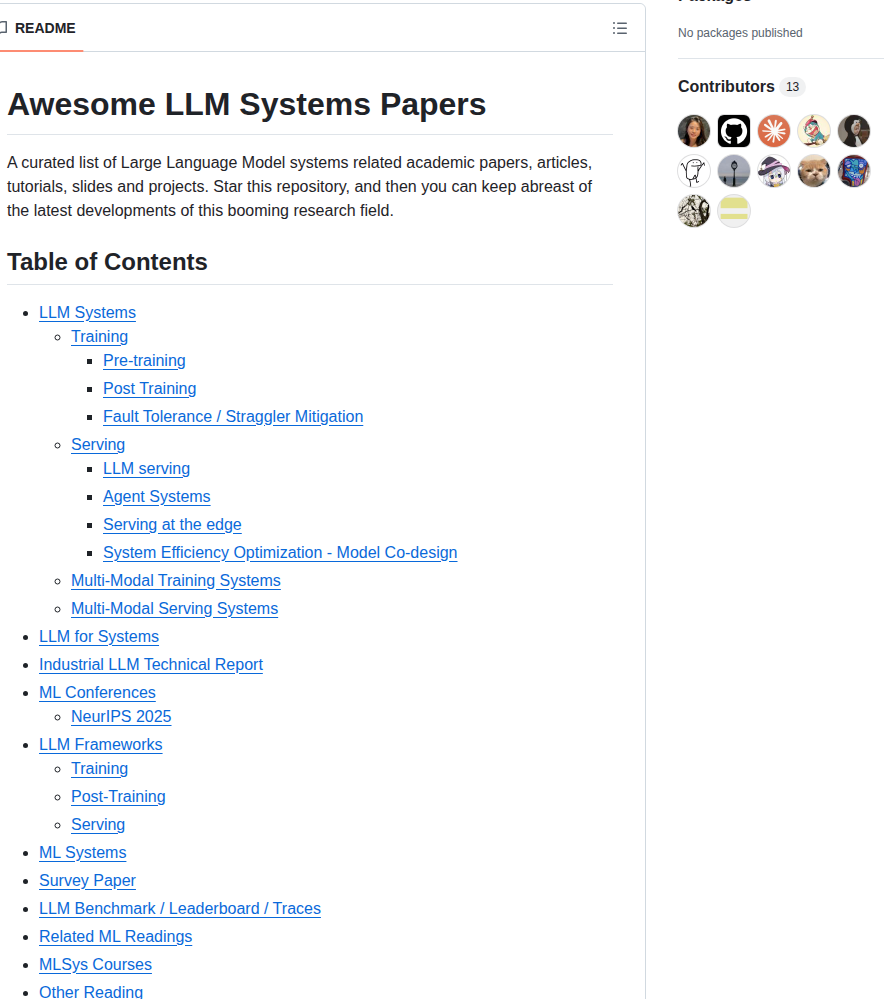Open the Post-Training frameworks link
This screenshot has width=884, height=999.
(x=119, y=796)
